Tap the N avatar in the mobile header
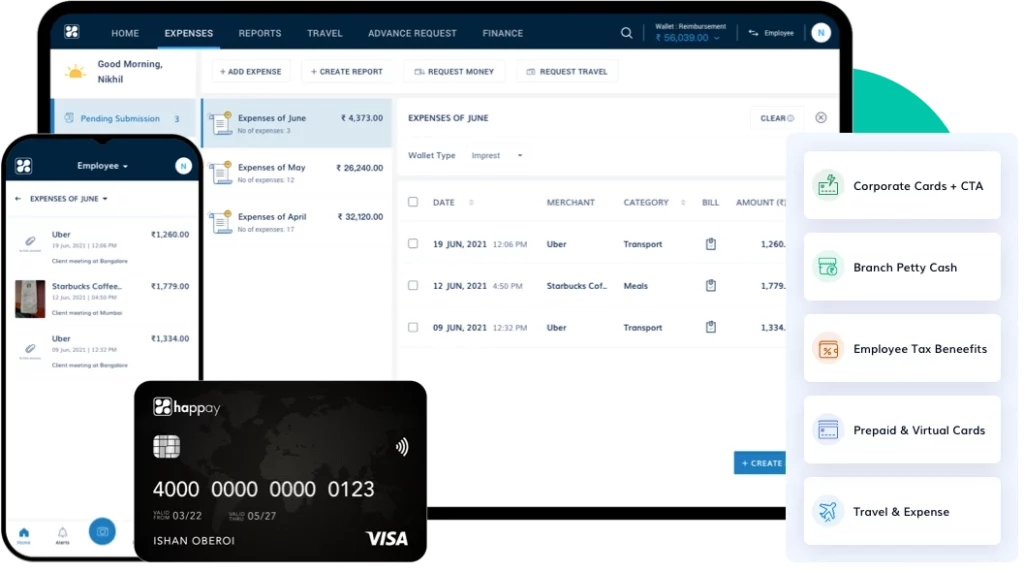Image resolution: width=1024 pixels, height=572 pixels. click(184, 166)
